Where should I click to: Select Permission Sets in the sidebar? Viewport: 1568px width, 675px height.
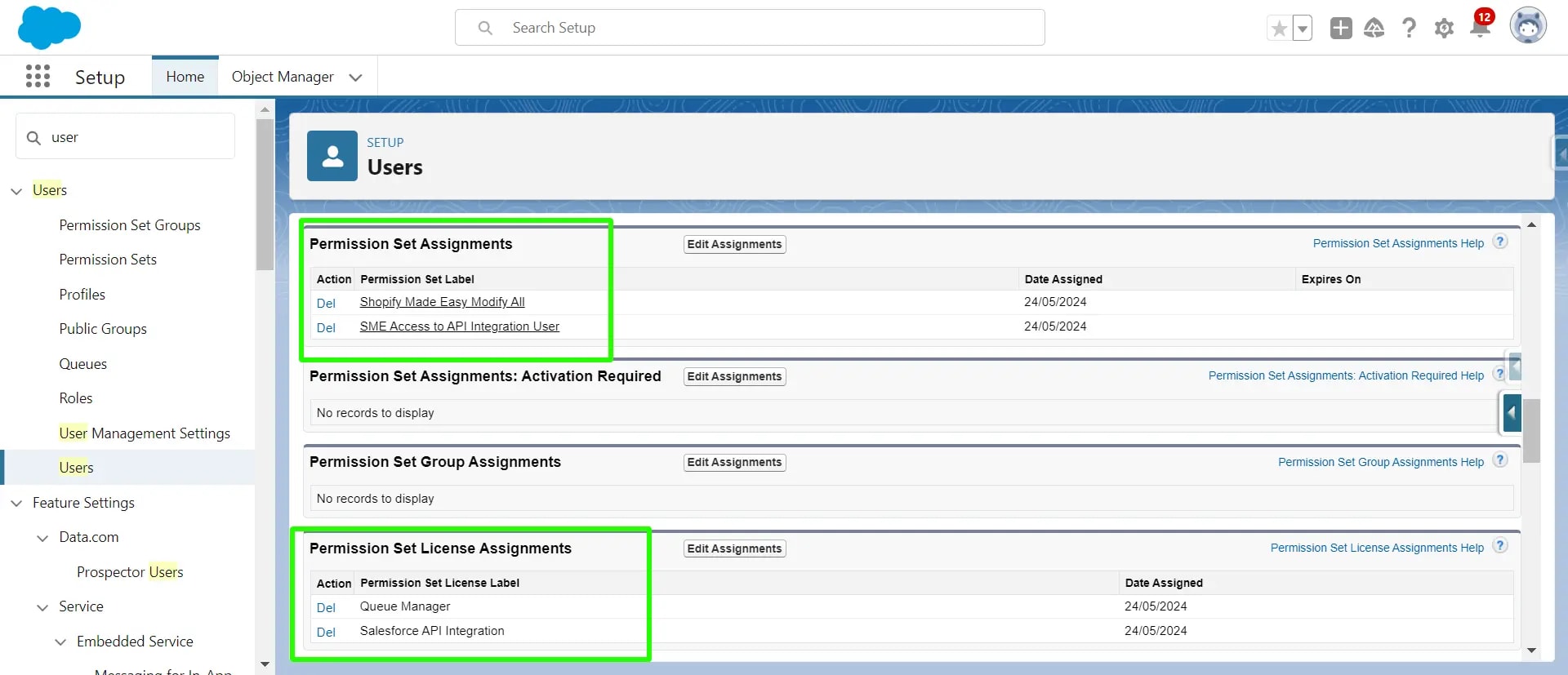tap(108, 260)
